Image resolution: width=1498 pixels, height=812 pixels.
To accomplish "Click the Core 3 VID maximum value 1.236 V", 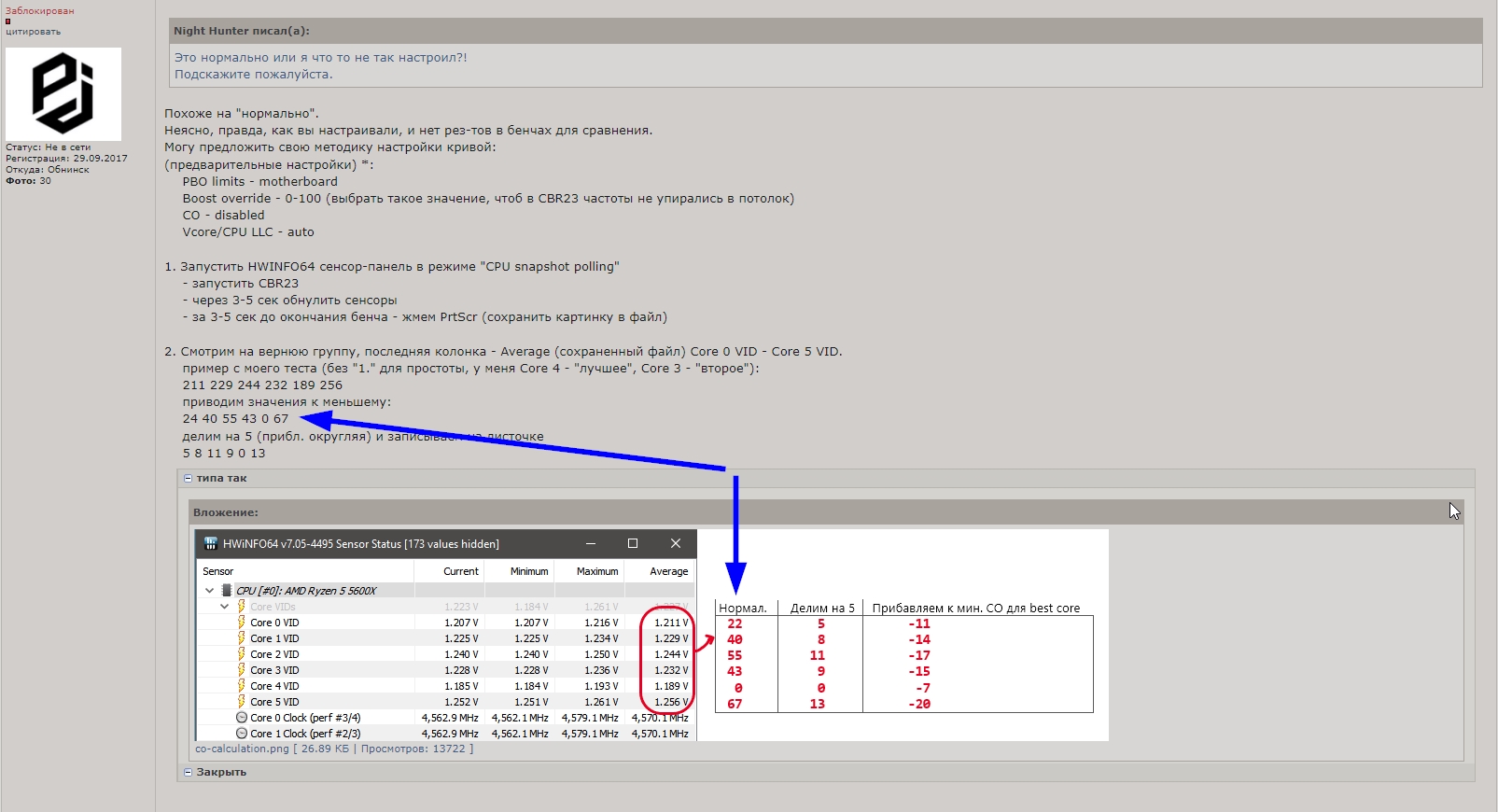I will click(601, 670).
